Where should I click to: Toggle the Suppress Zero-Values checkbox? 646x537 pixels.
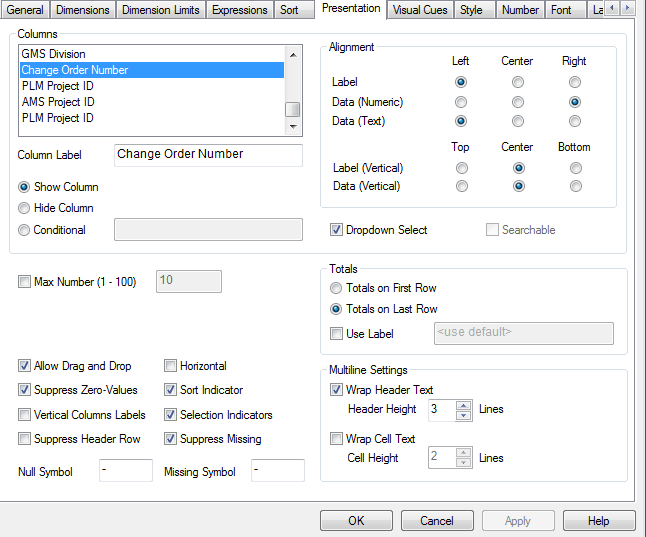click(x=25, y=390)
